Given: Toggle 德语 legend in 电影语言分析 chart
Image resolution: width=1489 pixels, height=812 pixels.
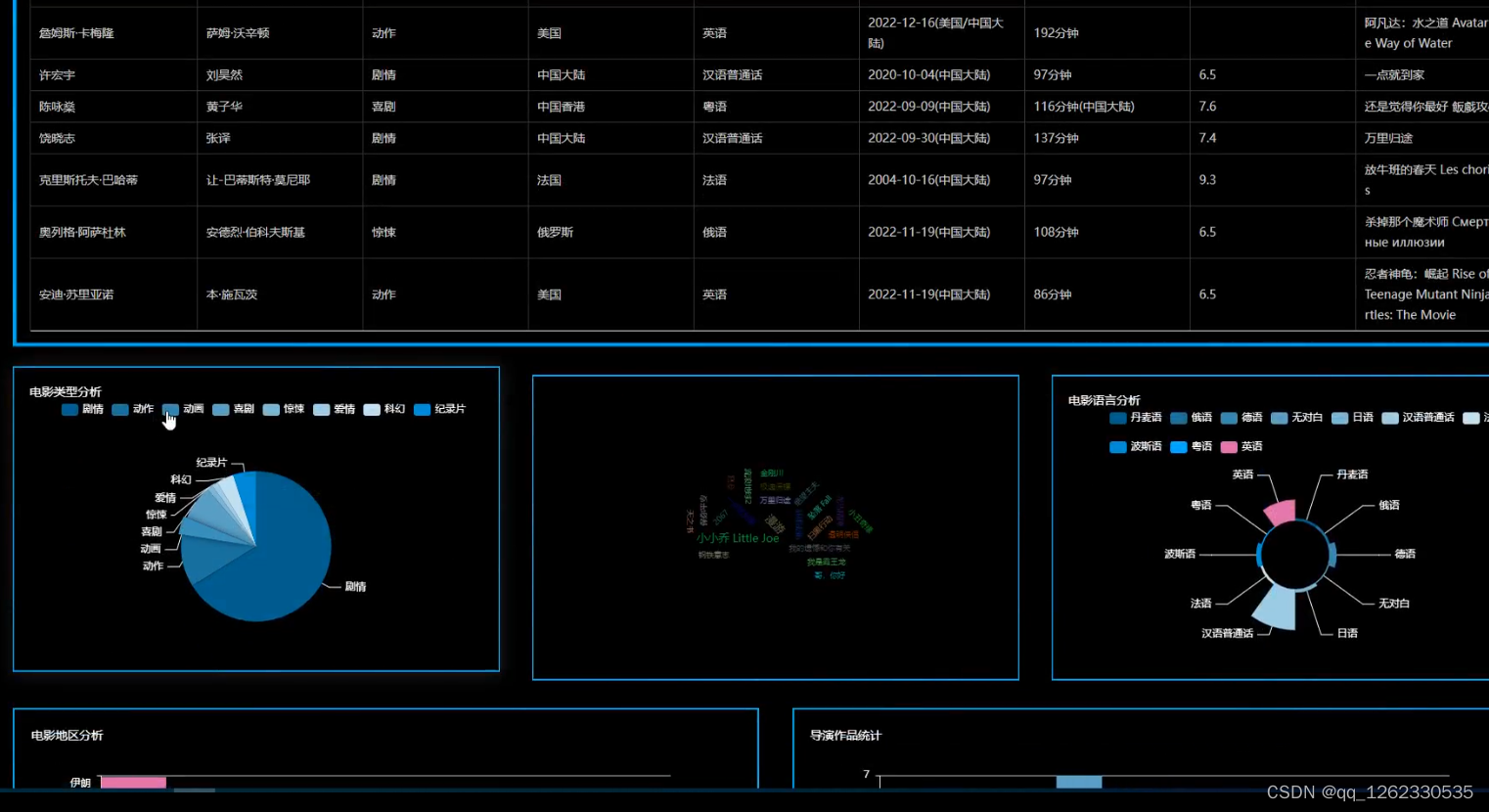Looking at the screenshot, I should coord(1241,418).
